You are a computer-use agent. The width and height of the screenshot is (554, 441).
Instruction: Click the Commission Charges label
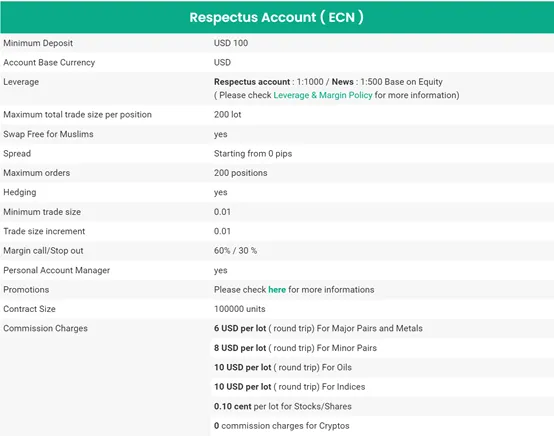coord(45,328)
